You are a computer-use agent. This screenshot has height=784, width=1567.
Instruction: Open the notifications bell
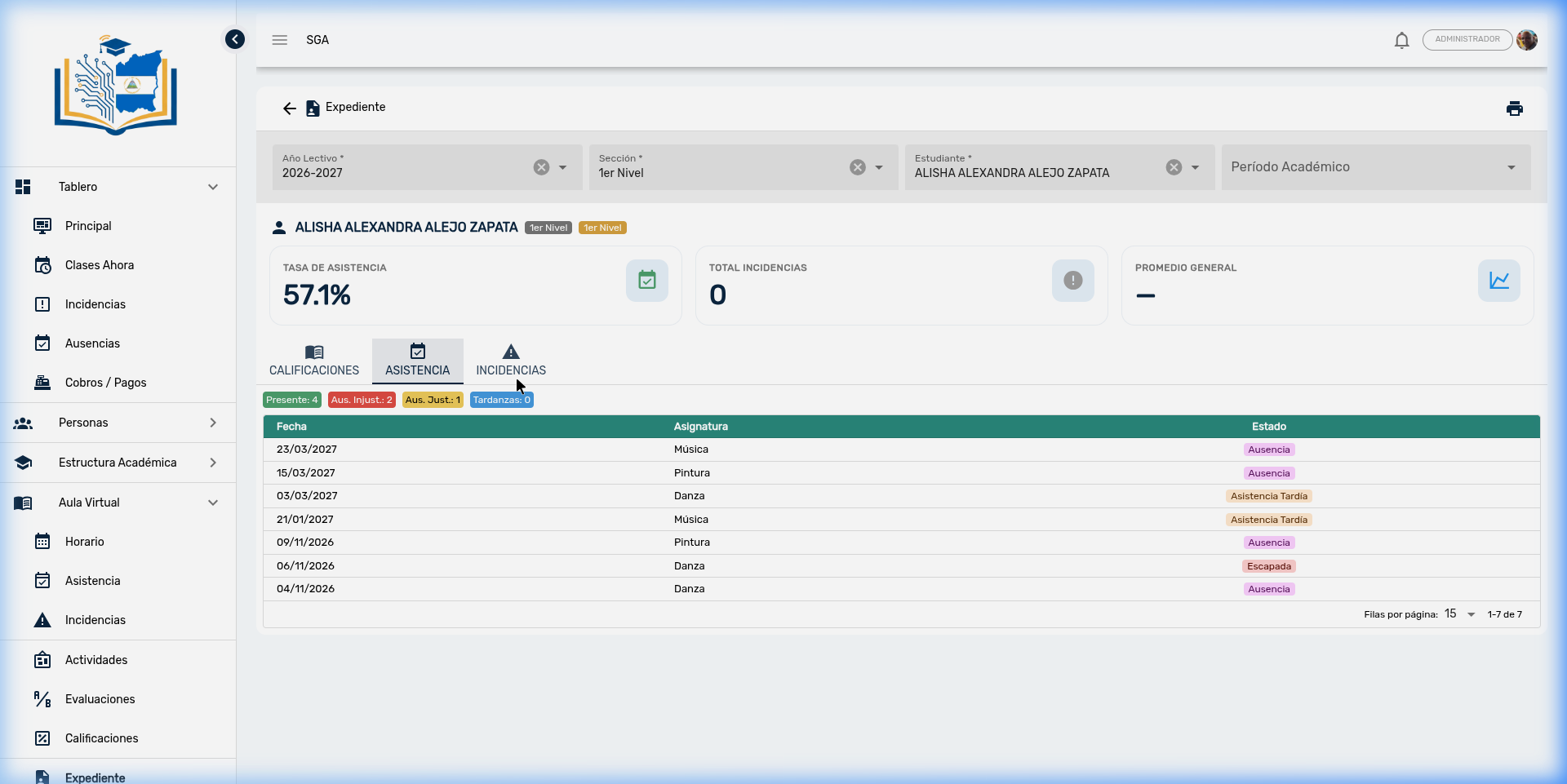click(x=1401, y=40)
